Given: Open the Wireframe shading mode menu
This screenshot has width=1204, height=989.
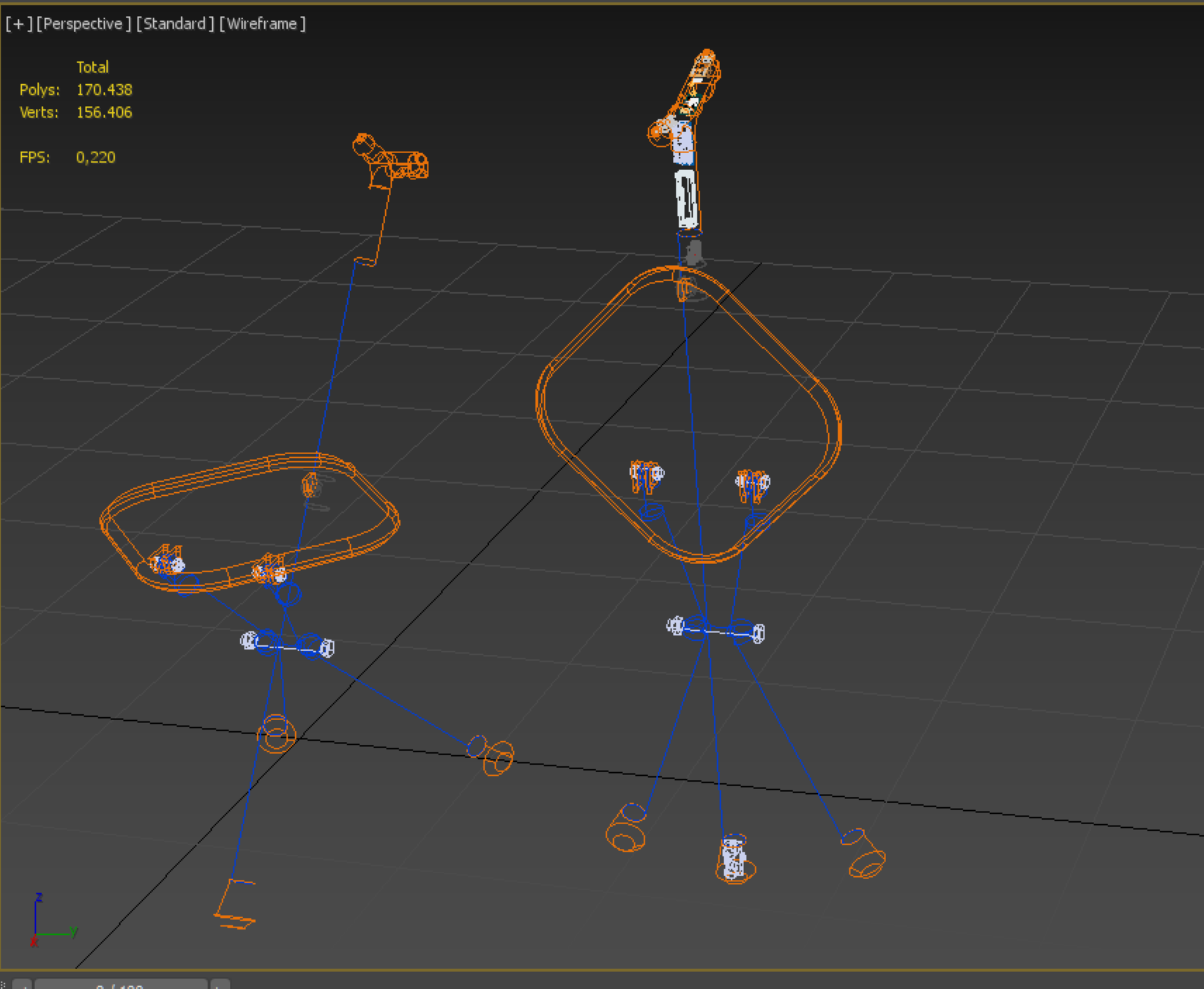Looking at the screenshot, I should click(x=262, y=24).
